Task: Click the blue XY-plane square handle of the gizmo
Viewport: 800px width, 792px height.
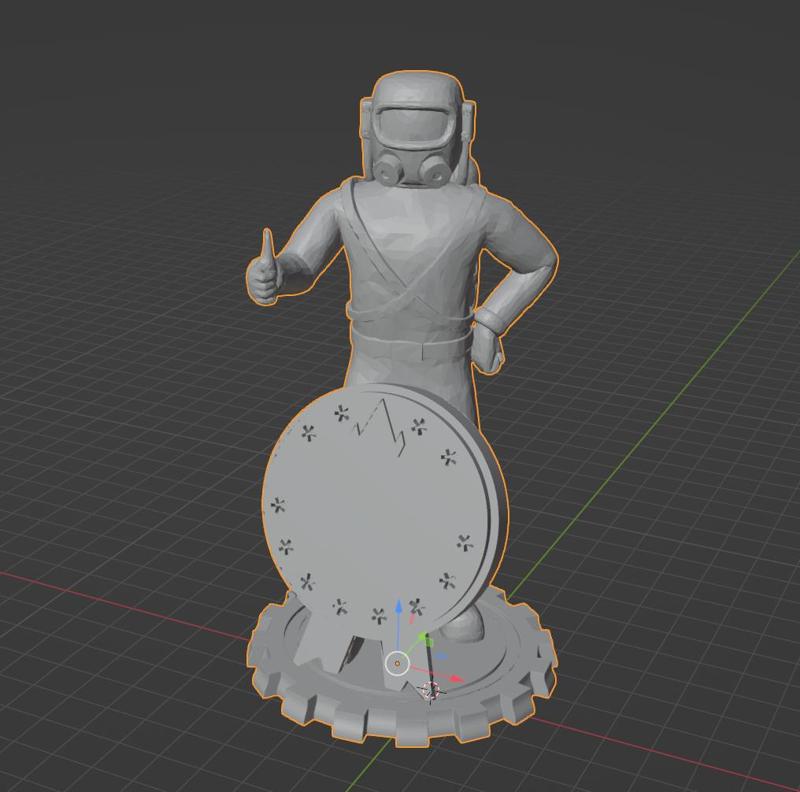Action: (x=441, y=656)
